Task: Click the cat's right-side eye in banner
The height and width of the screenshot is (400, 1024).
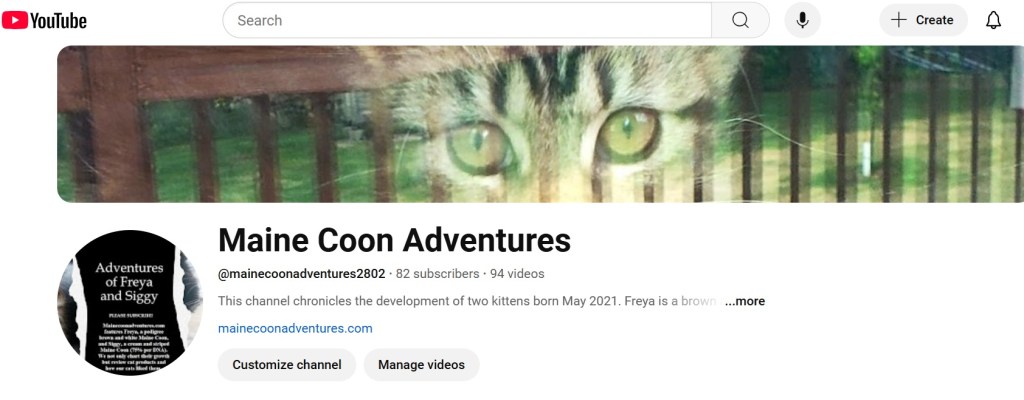Action: [629, 138]
